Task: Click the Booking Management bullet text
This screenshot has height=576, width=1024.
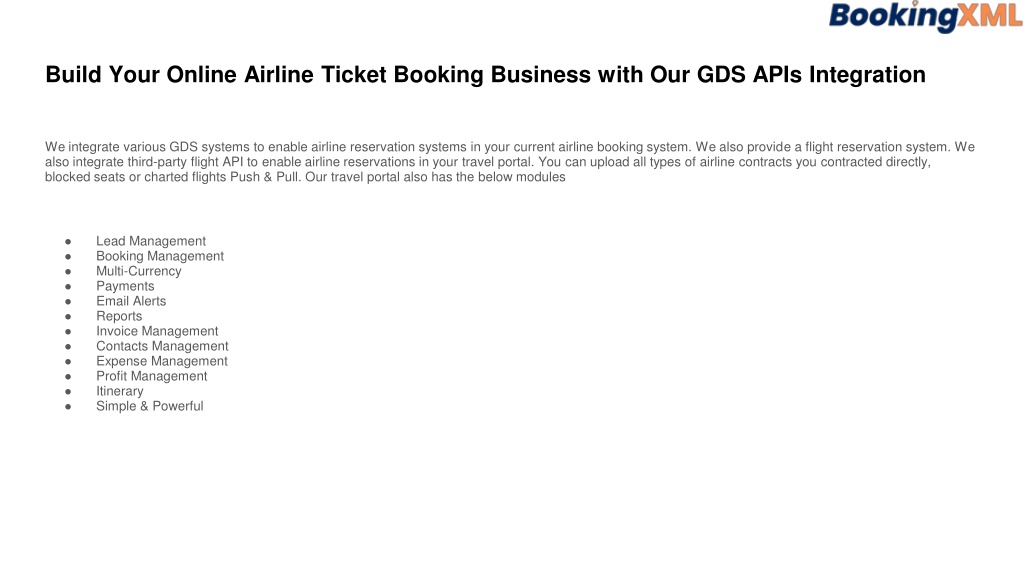Action: 160,256
